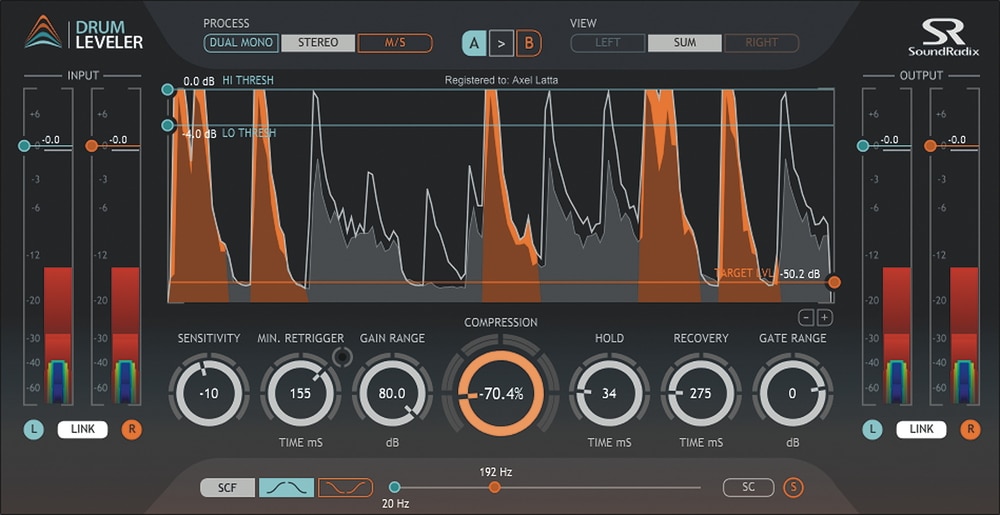Select the input R channel button
Viewport: 1000px width, 515px height.
point(132,430)
